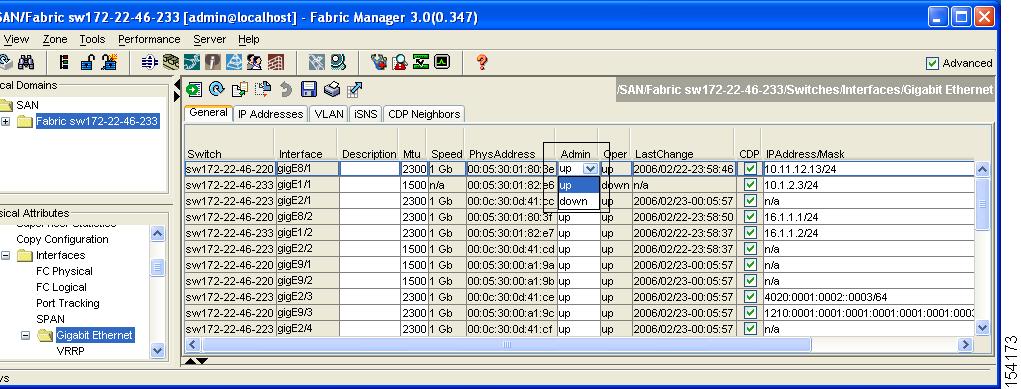Click the Description cell for gigE8/1
1021x389 pixels.
click(369, 169)
